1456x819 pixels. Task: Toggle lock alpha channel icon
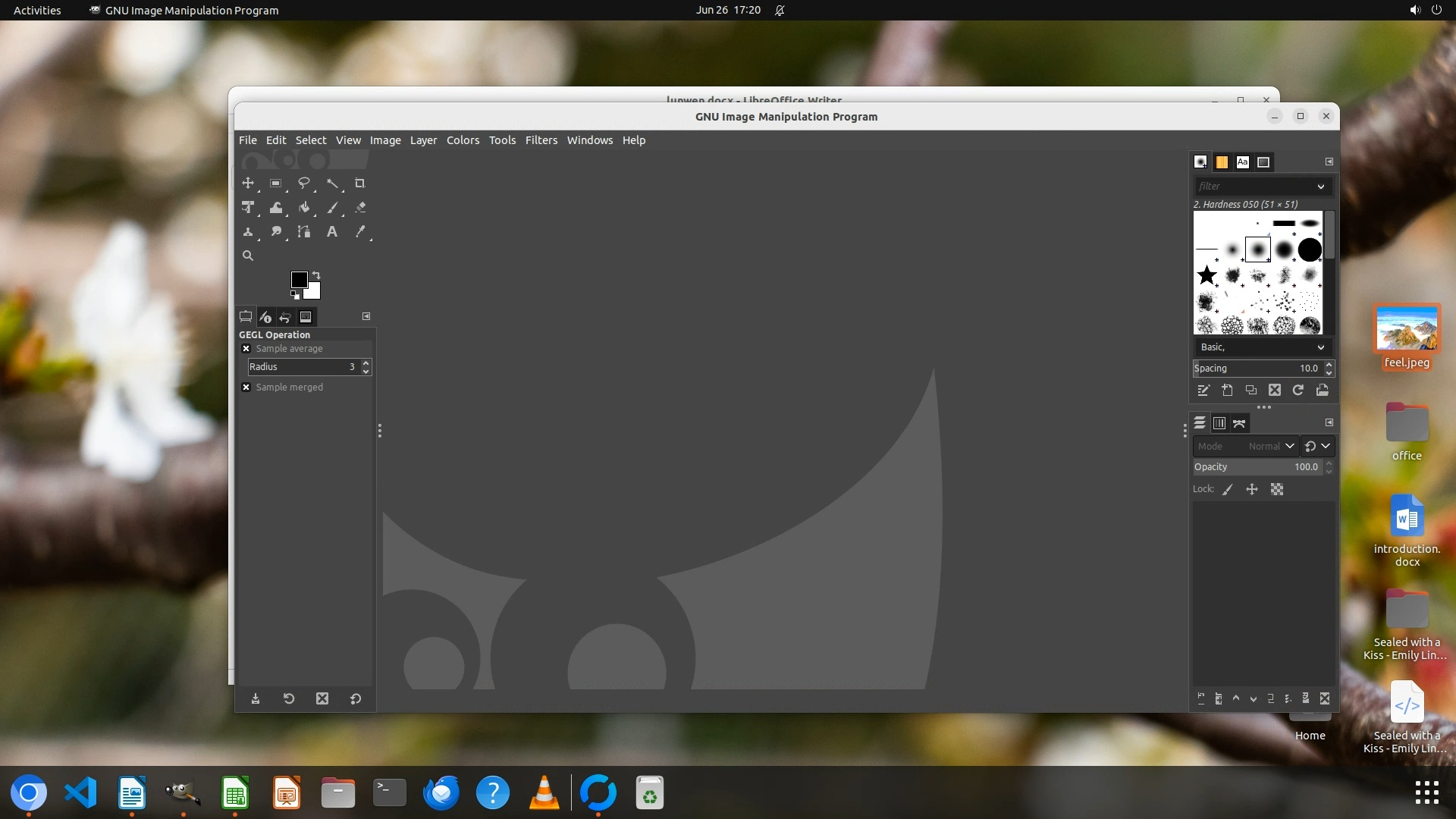pyautogui.click(x=1277, y=489)
